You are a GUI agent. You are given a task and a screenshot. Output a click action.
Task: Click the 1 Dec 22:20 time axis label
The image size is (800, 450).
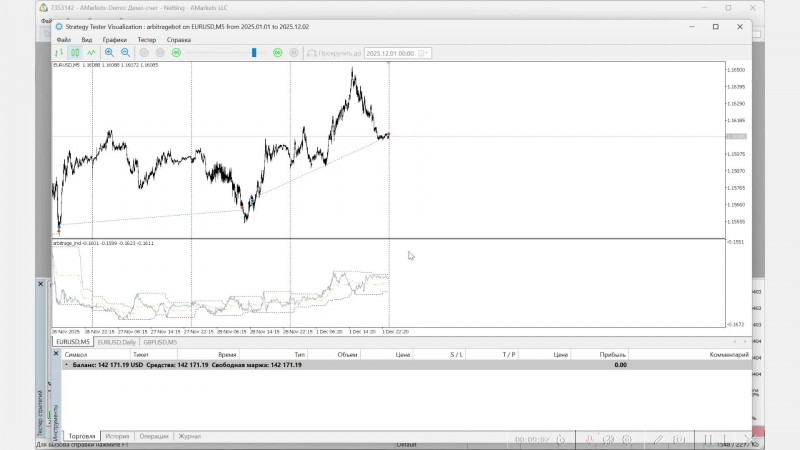coord(395,332)
